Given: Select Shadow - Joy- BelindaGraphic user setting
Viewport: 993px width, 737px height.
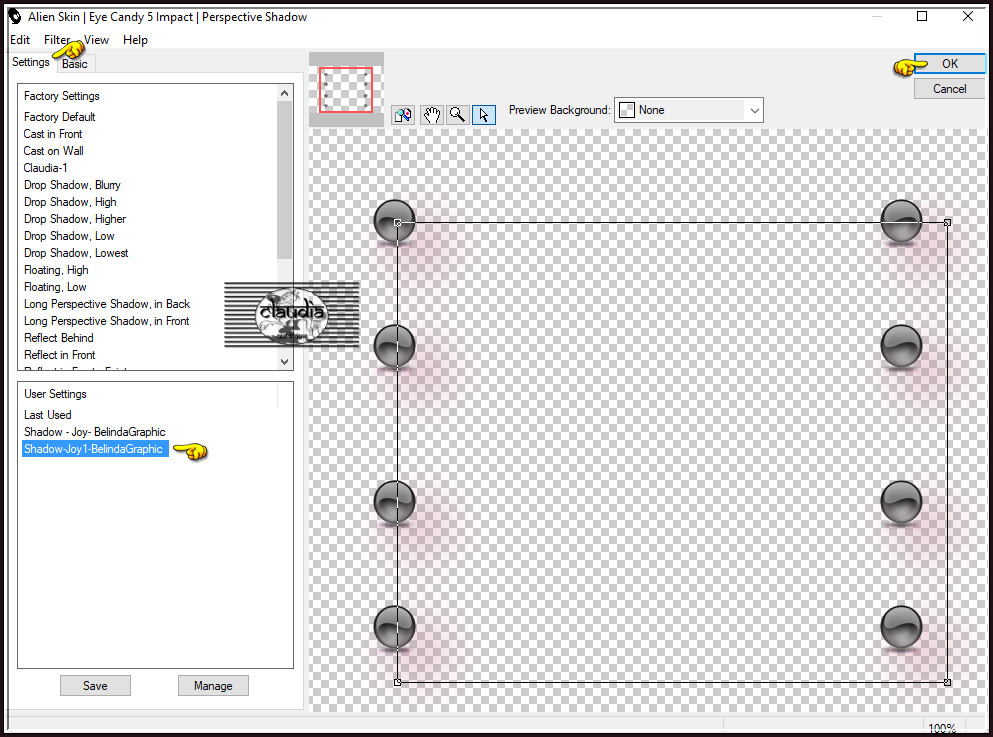Looking at the screenshot, I should coord(95,432).
